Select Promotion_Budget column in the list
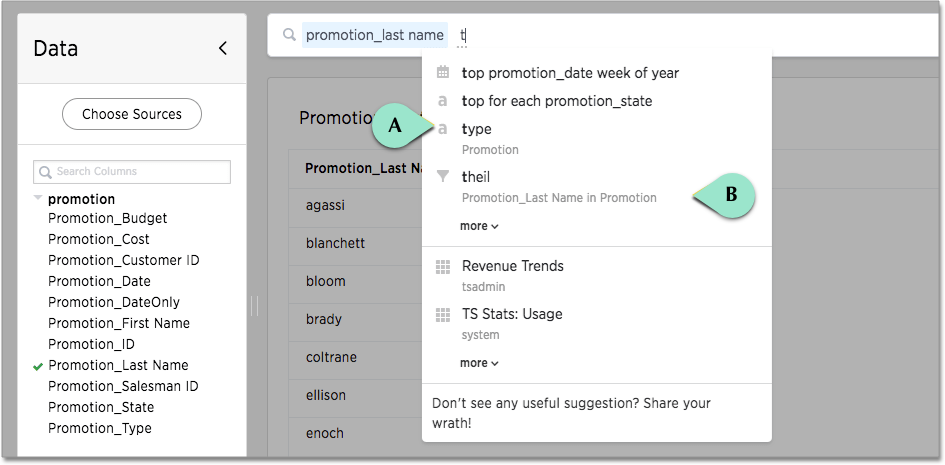The height and width of the screenshot is (465, 945). pyautogui.click(x=107, y=218)
